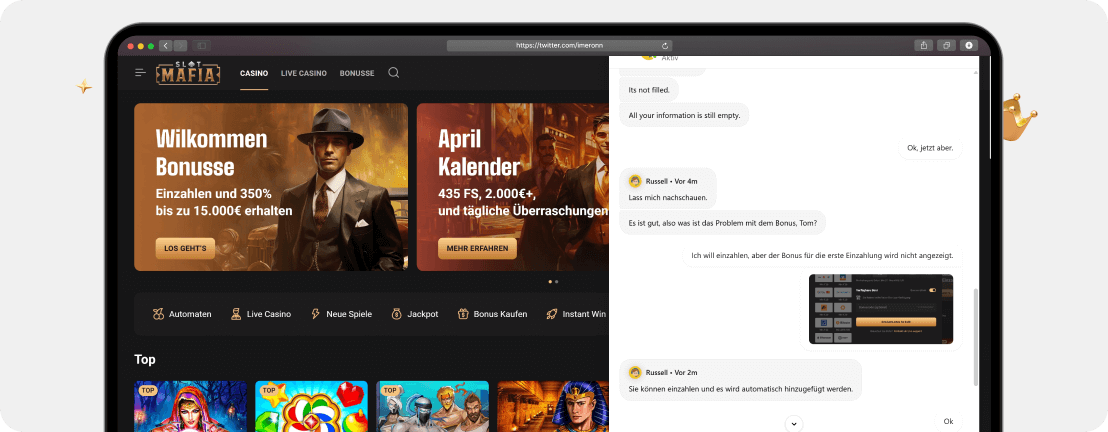Screen dimensions: 1108x432
Task: Select the second banner carousel dot
Action: [x=556, y=282]
